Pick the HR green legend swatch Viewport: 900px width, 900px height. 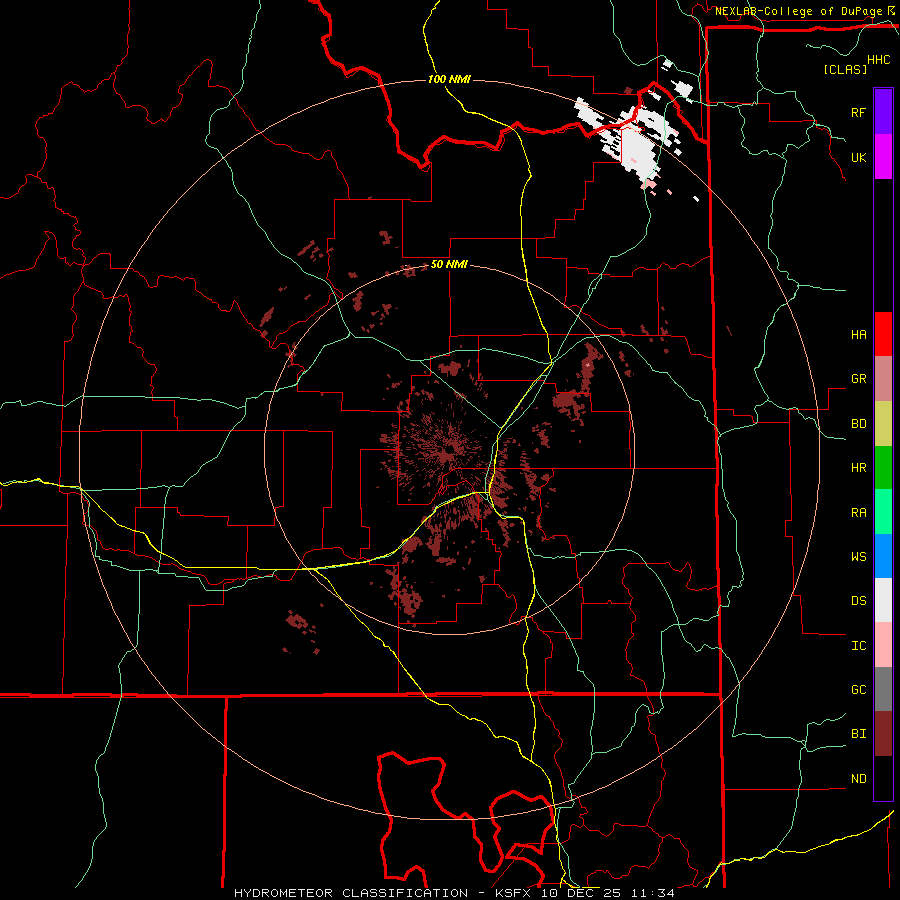point(883,468)
